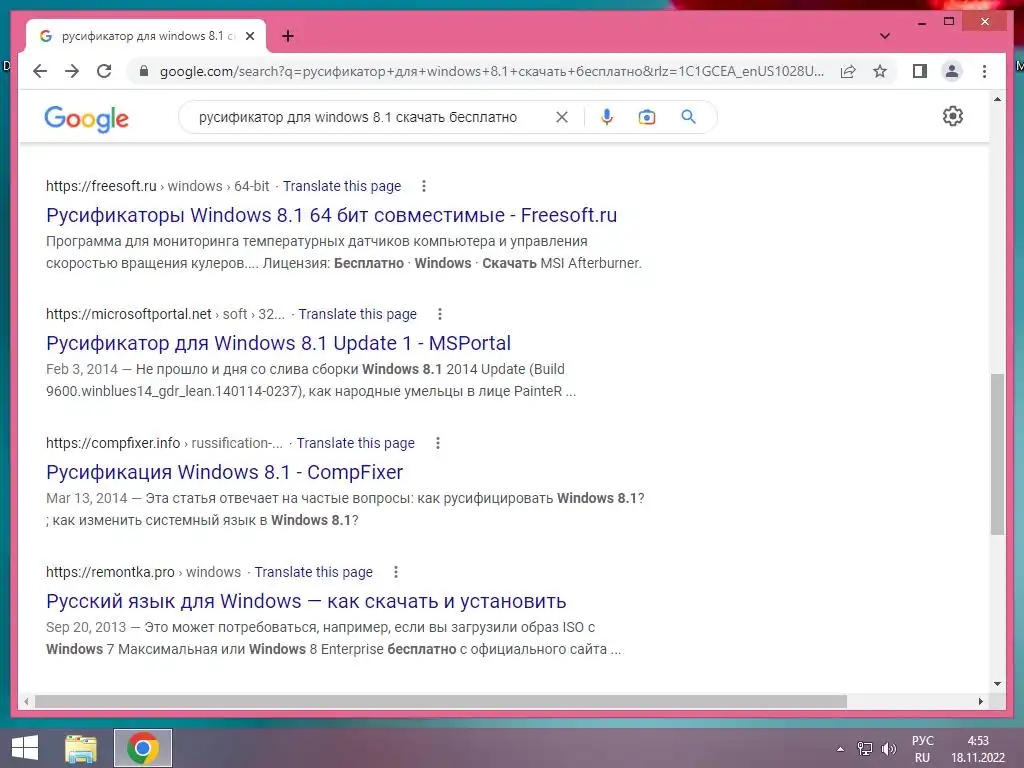Open Chrome three-dot menu
This screenshot has width=1024, height=768.
(984, 71)
